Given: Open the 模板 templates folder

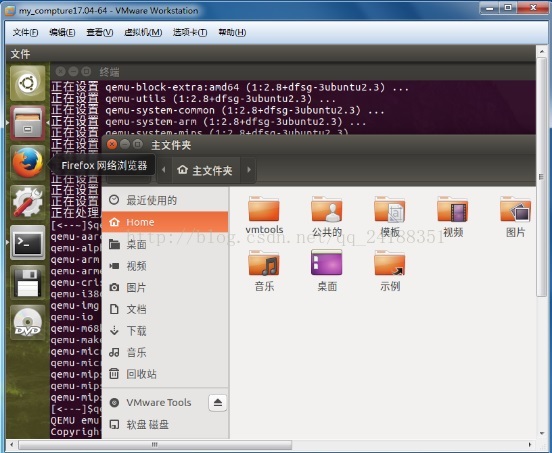Looking at the screenshot, I should click(390, 216).
